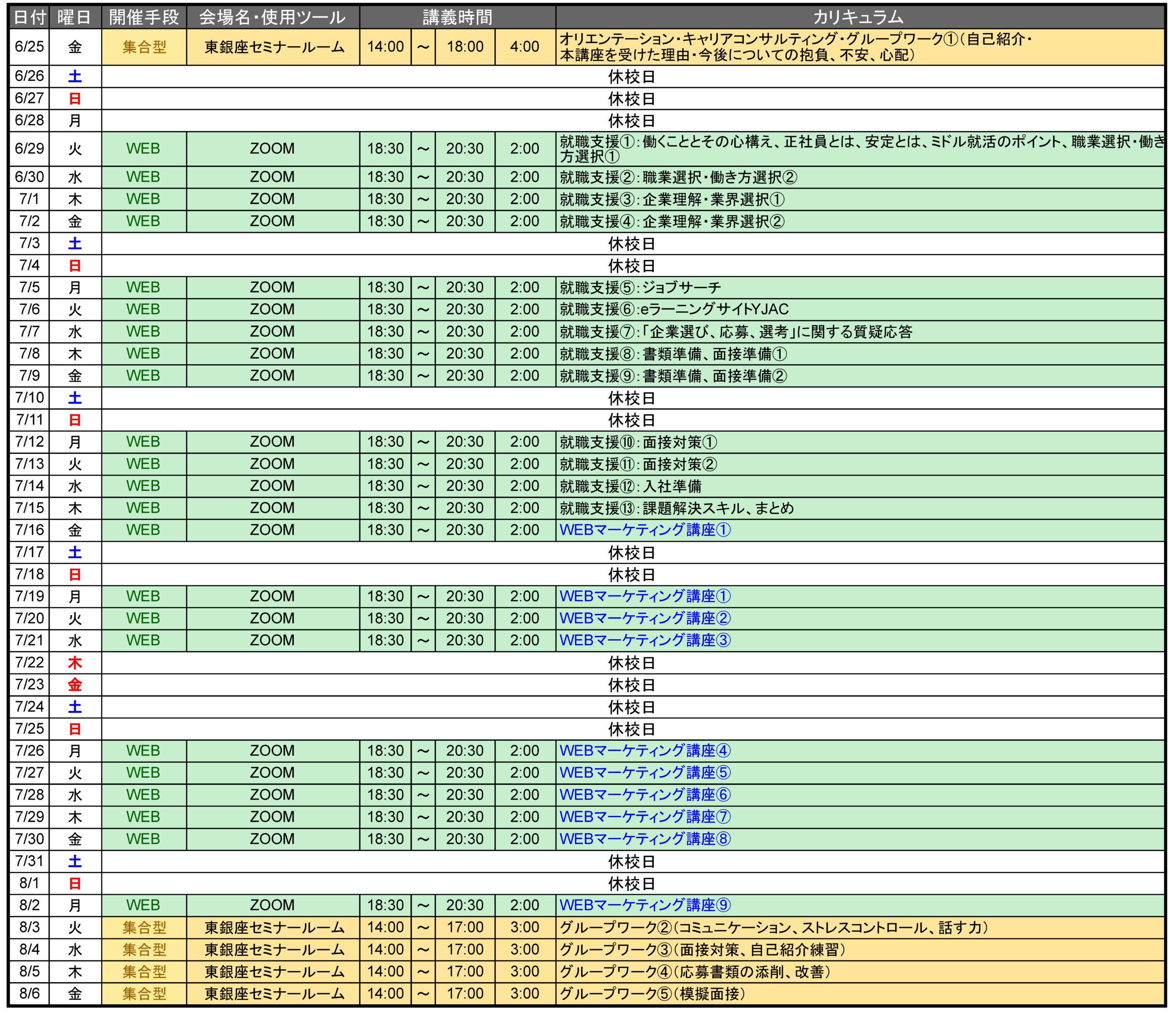1176x1017 pixels.
Task: Click the グループワーク④ curriculum cell
Action: (x=860, y=972)
